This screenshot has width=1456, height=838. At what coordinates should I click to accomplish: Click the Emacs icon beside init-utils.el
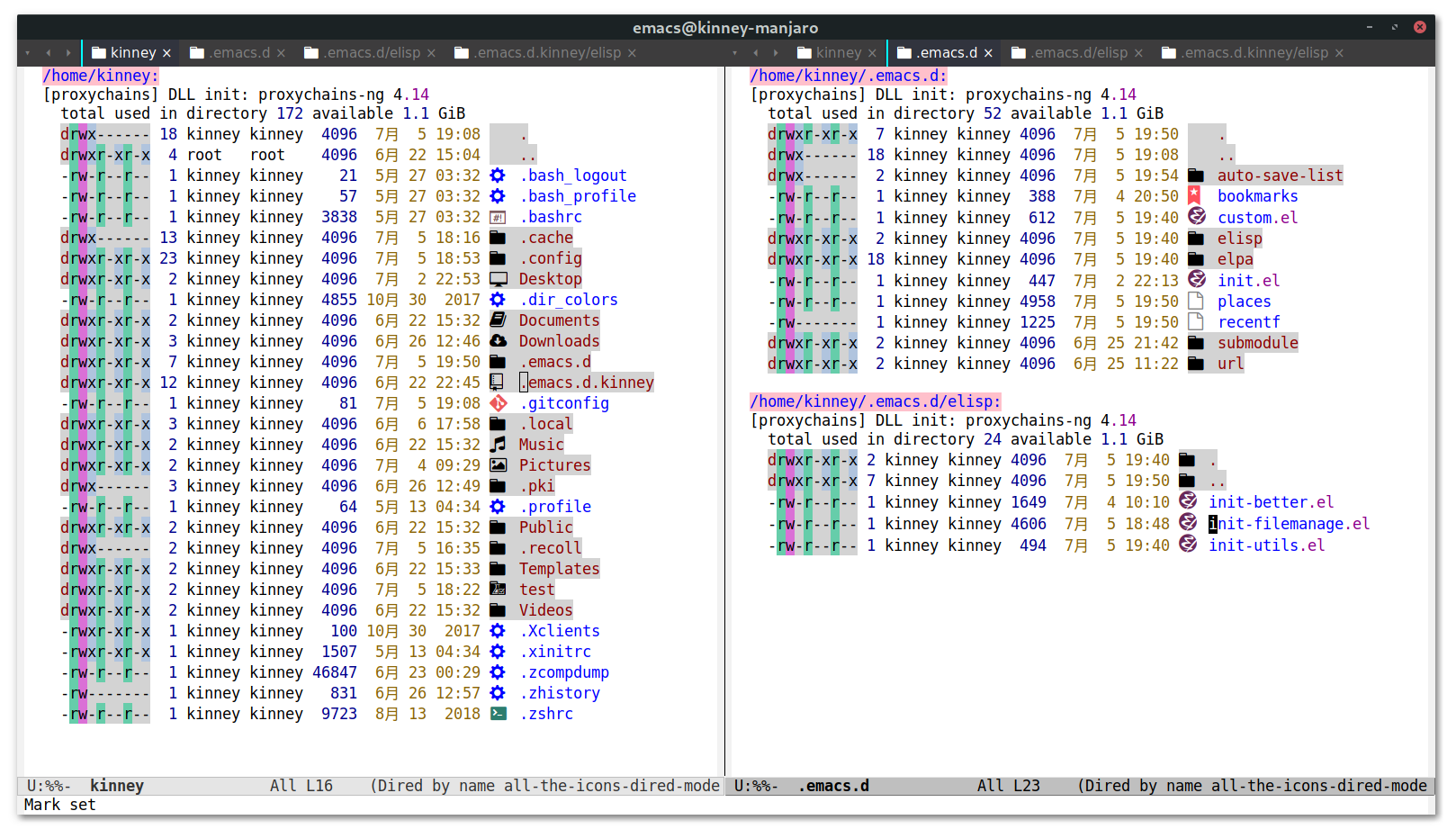pyautogui.click(x=1188, y=544)
